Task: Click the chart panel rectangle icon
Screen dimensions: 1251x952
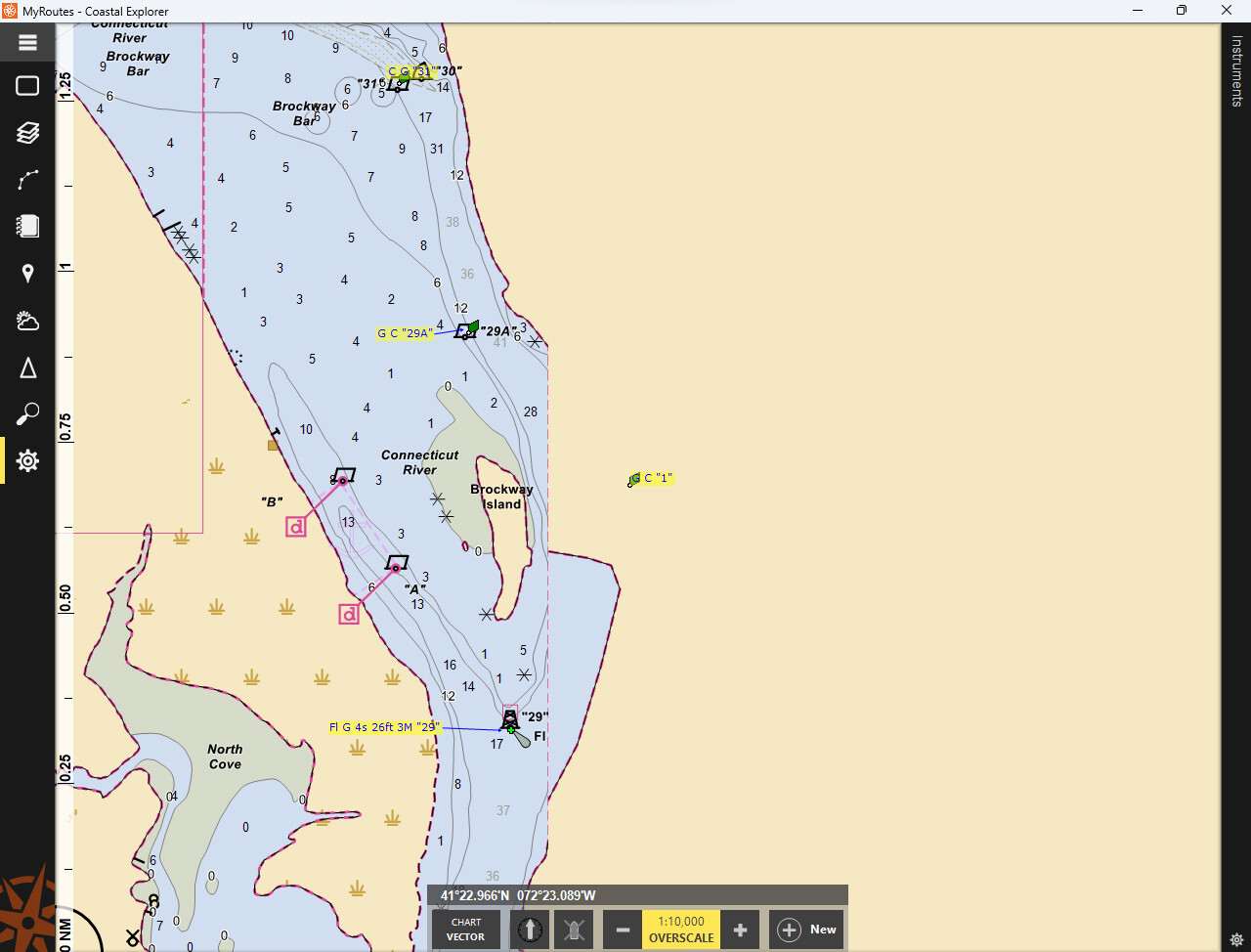Action: (x=27, y=86)
